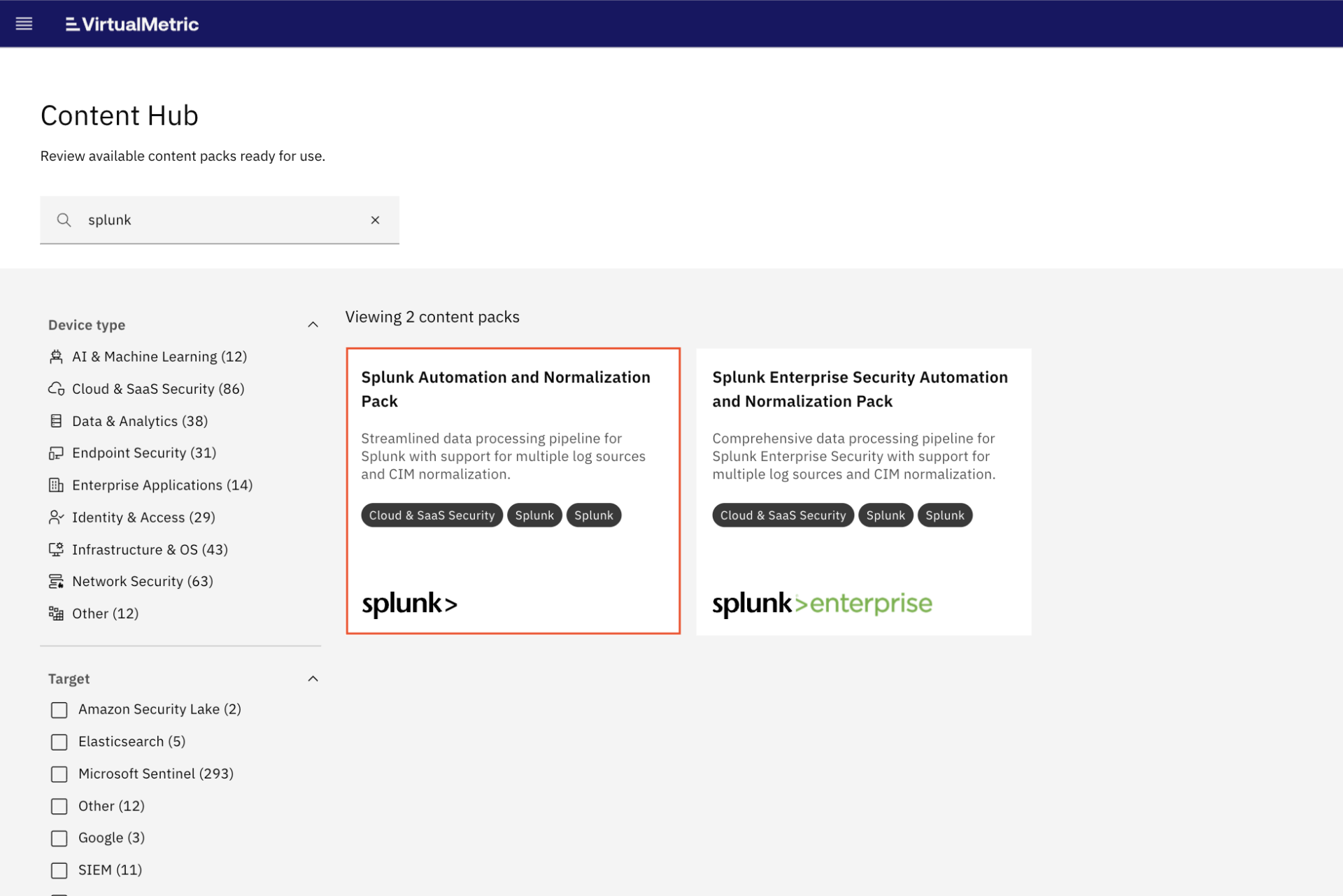The width and height of the screenshot is (1343, 896).
Task: Filter by Infrastructure & OS (43)
Action: pos(150,549)
